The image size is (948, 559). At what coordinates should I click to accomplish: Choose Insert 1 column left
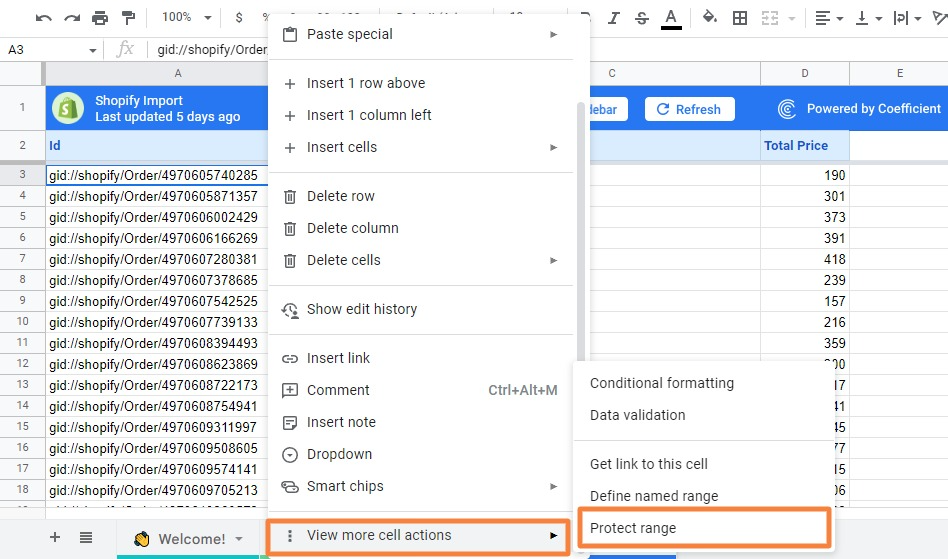tap(421, 115)
